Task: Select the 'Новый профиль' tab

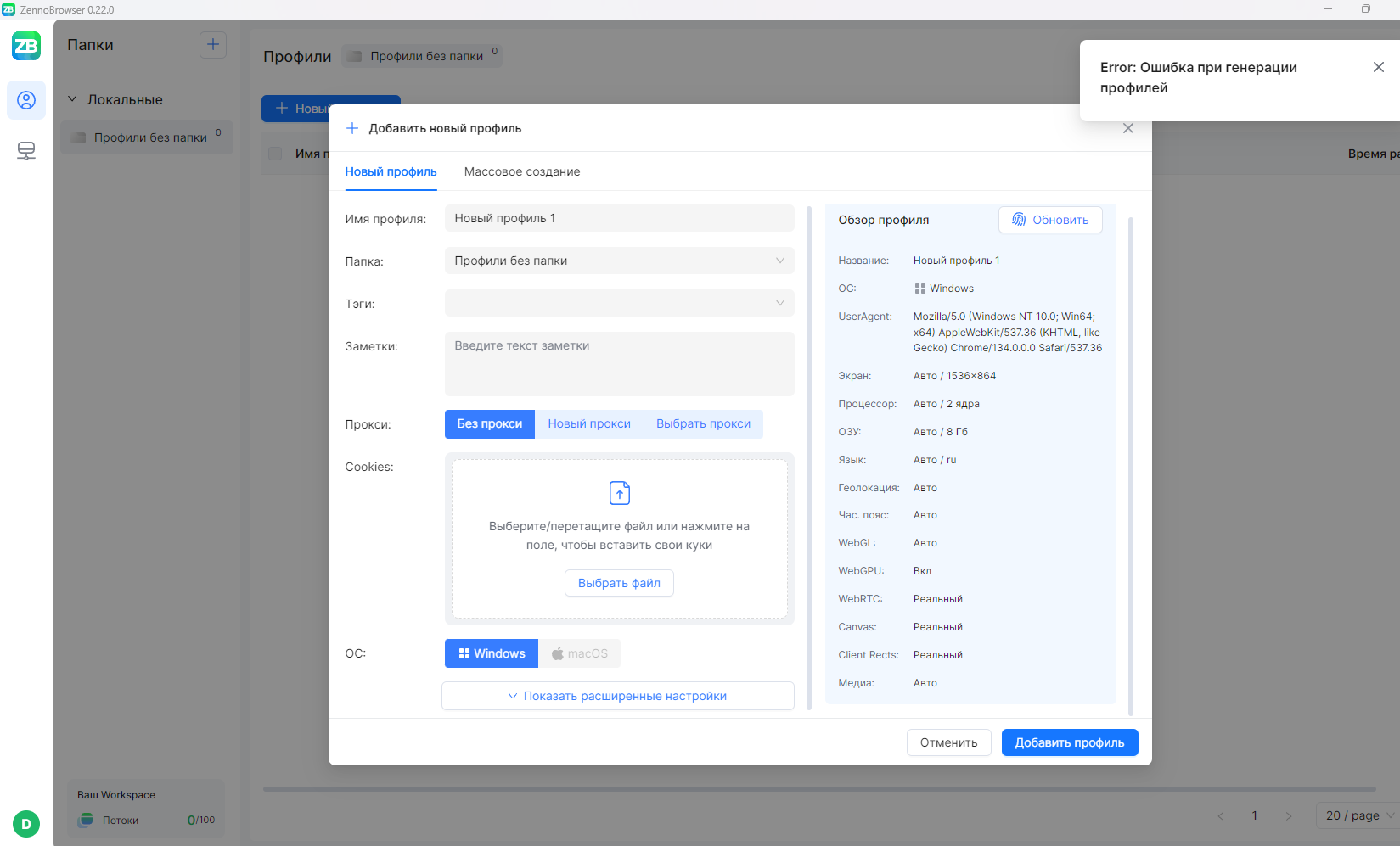Action: click(391, 171)
